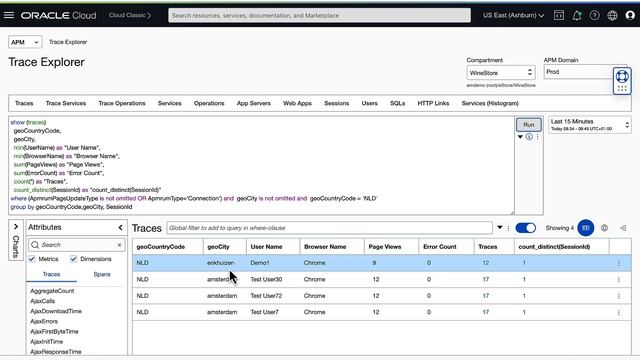
Task: Click the Trace Explorer breadcrumb
Action: 68,42
